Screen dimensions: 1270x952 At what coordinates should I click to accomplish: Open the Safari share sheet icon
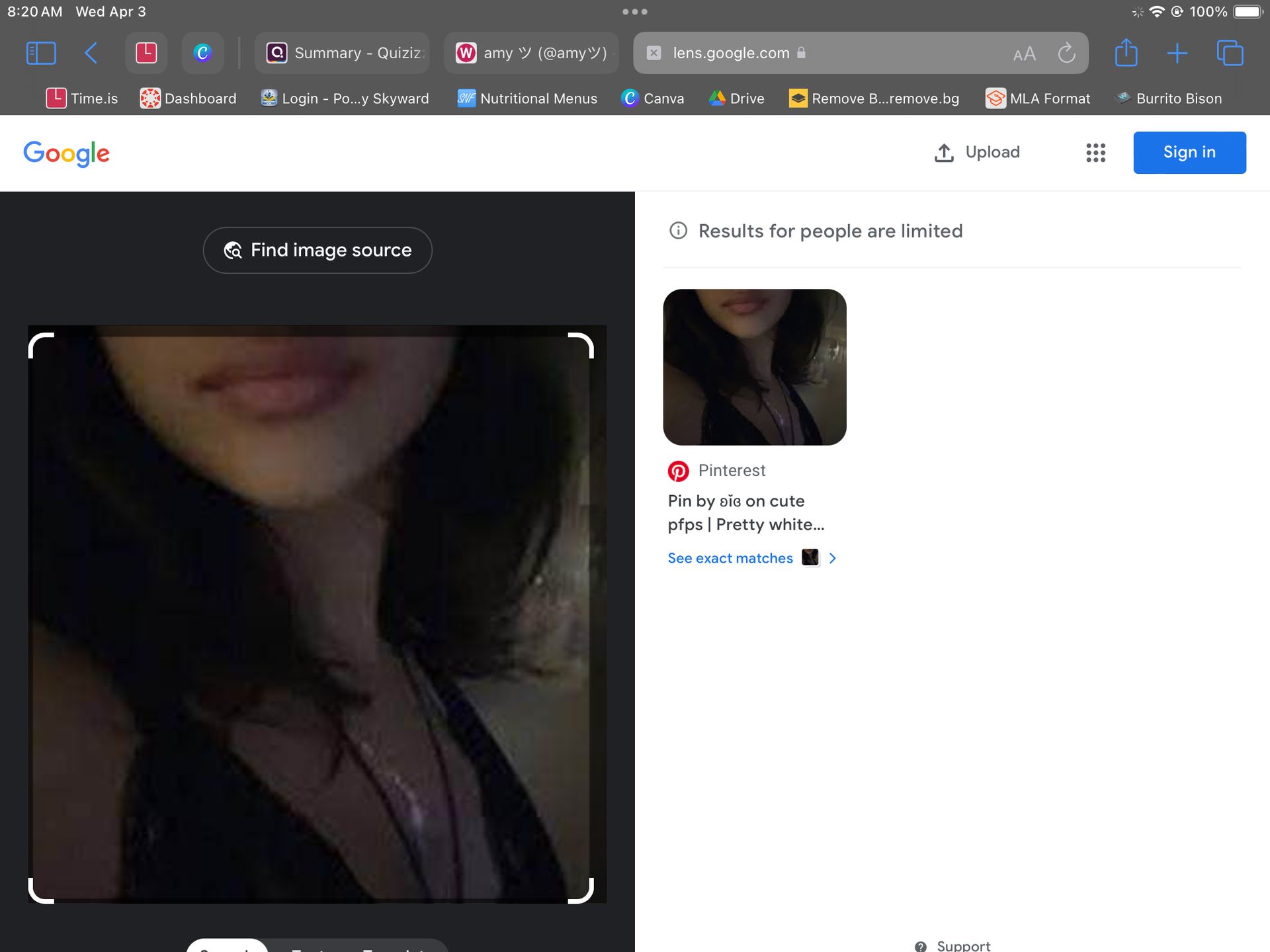point(1126,53)
